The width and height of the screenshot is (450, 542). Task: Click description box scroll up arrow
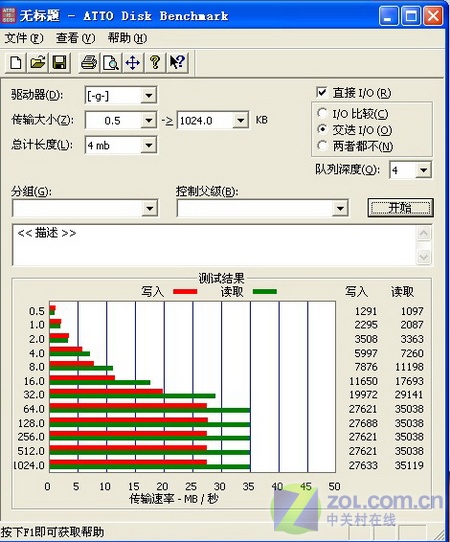point(424,233)
